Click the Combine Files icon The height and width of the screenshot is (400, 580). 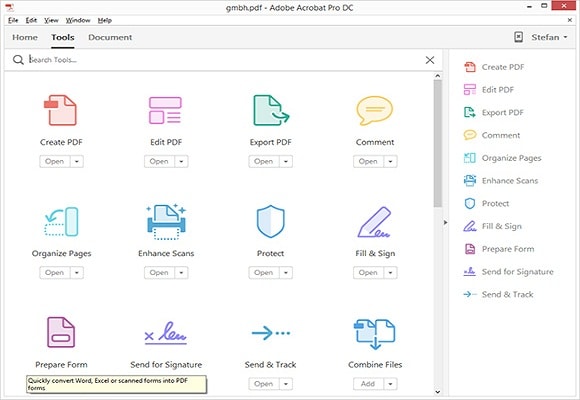(x=375, y=334)
